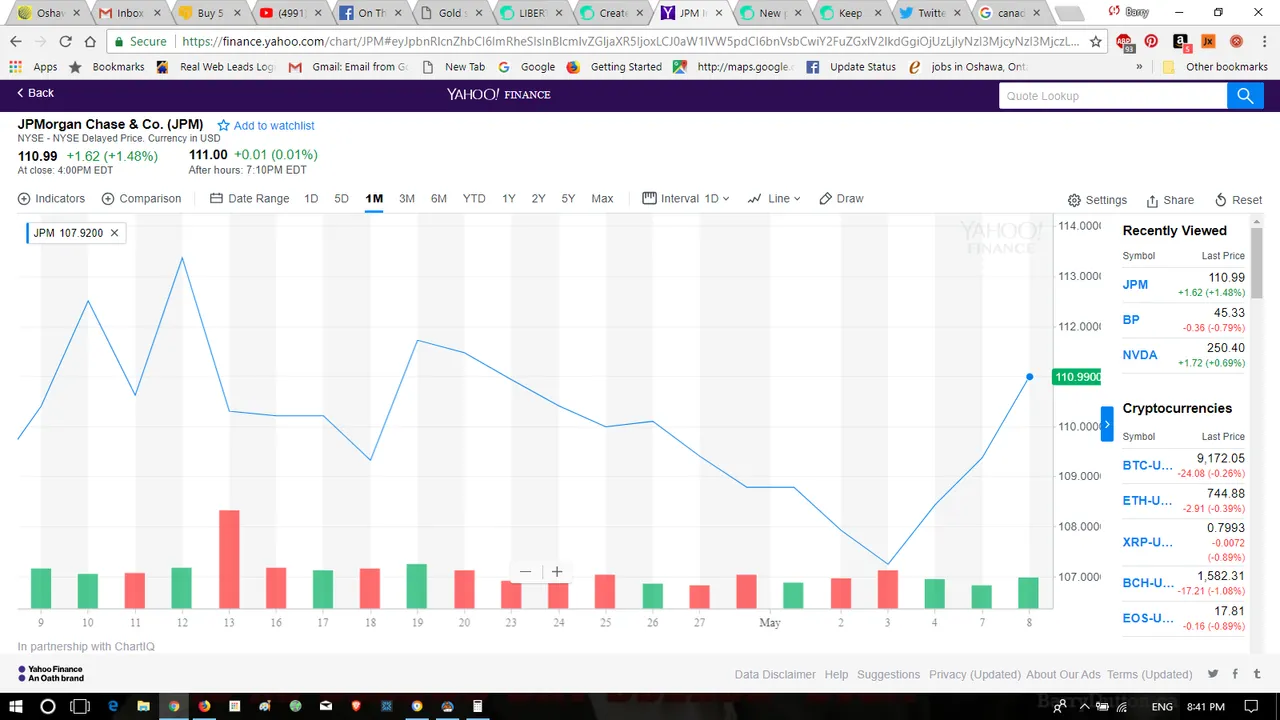Screen dimensions: 1280x720
Task: Select the 6M range
Action: [439, 198]
